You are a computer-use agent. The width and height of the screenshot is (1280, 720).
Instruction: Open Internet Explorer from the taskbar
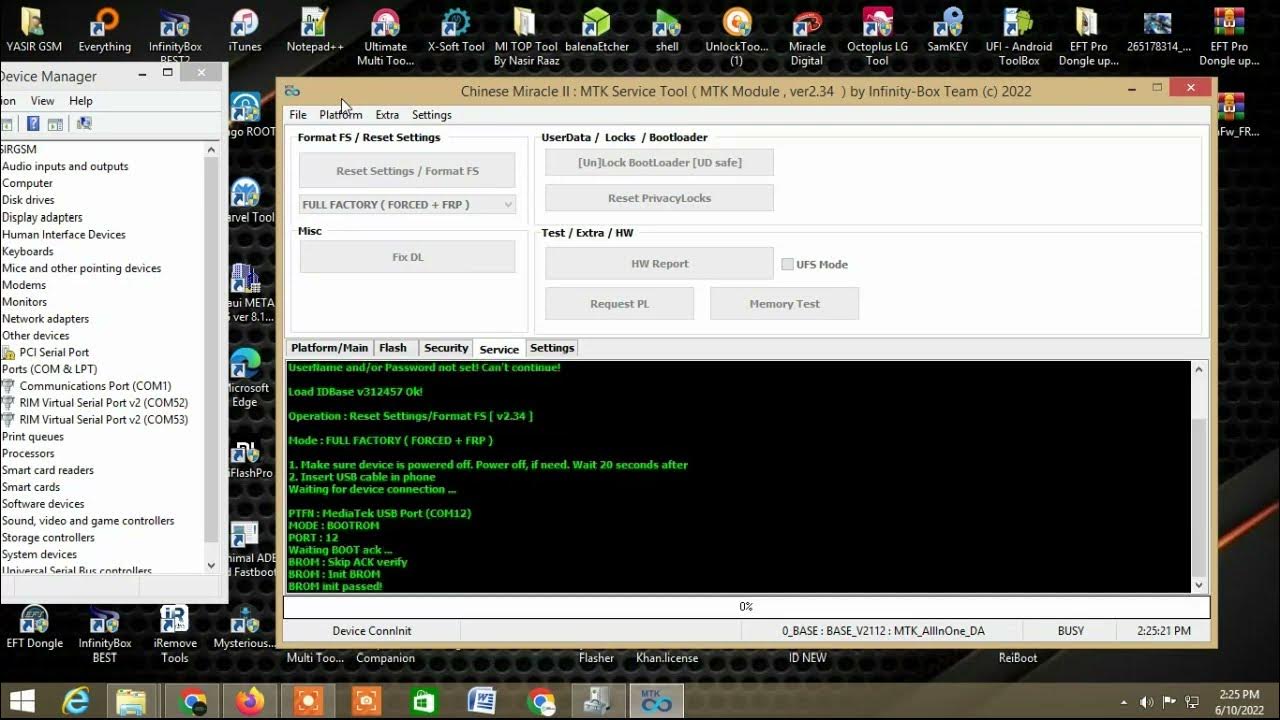tap(77, 702)
